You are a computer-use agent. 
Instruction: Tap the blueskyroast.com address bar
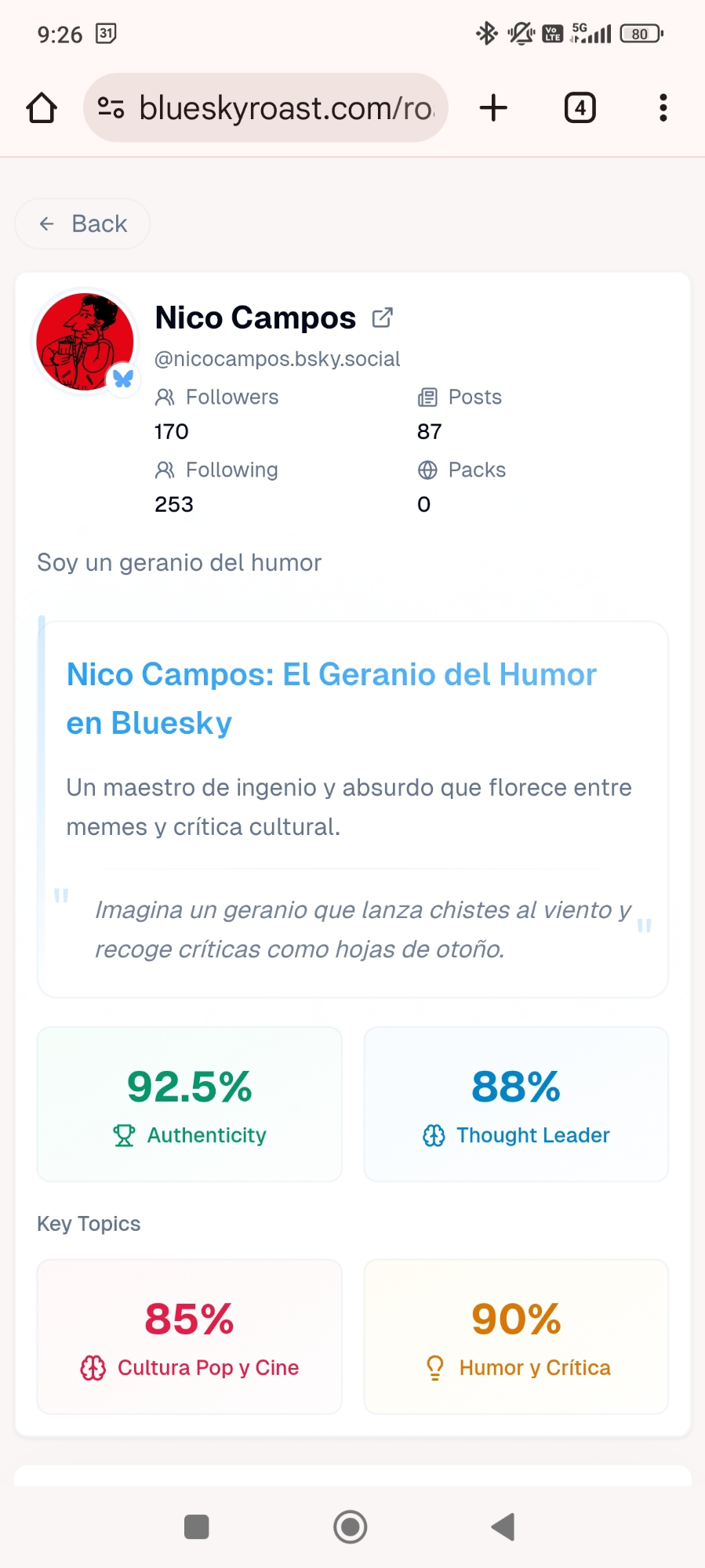coord(286,108)
